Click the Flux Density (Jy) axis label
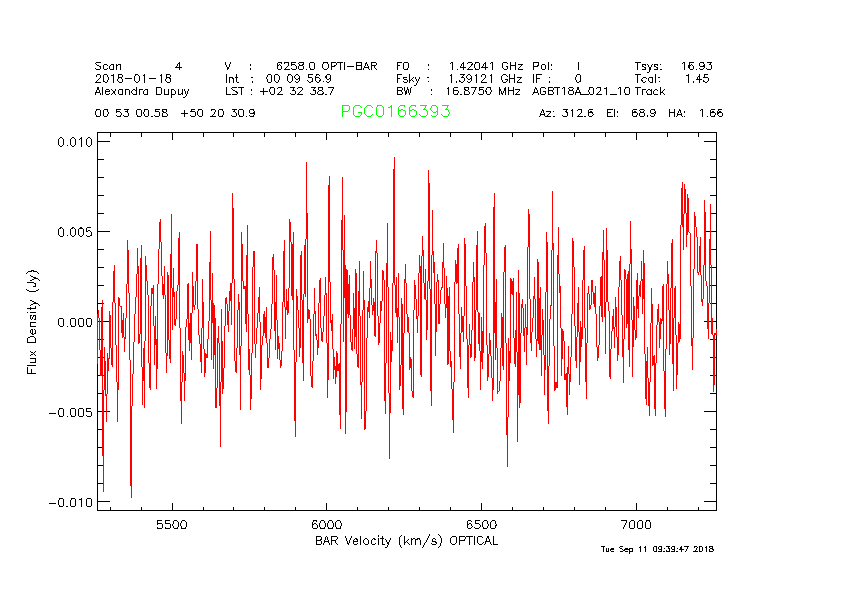 click(x=33, y=321)
